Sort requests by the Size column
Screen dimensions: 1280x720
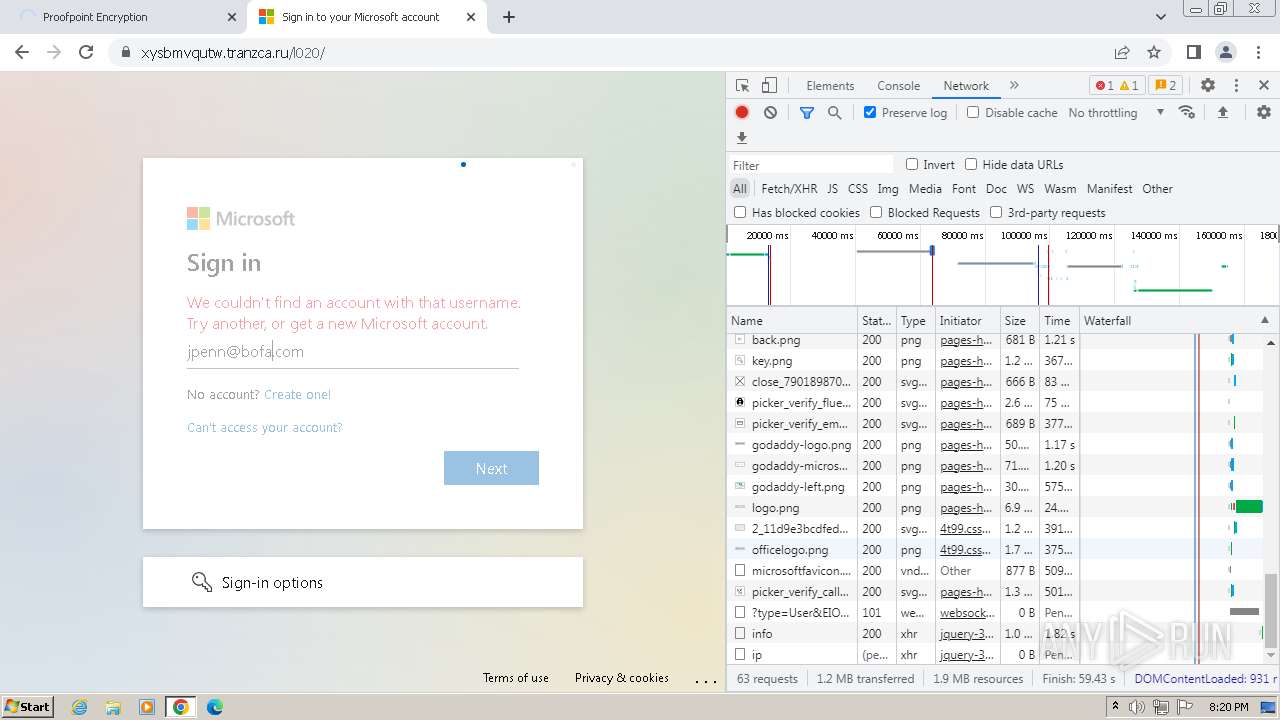point(1020,320)
